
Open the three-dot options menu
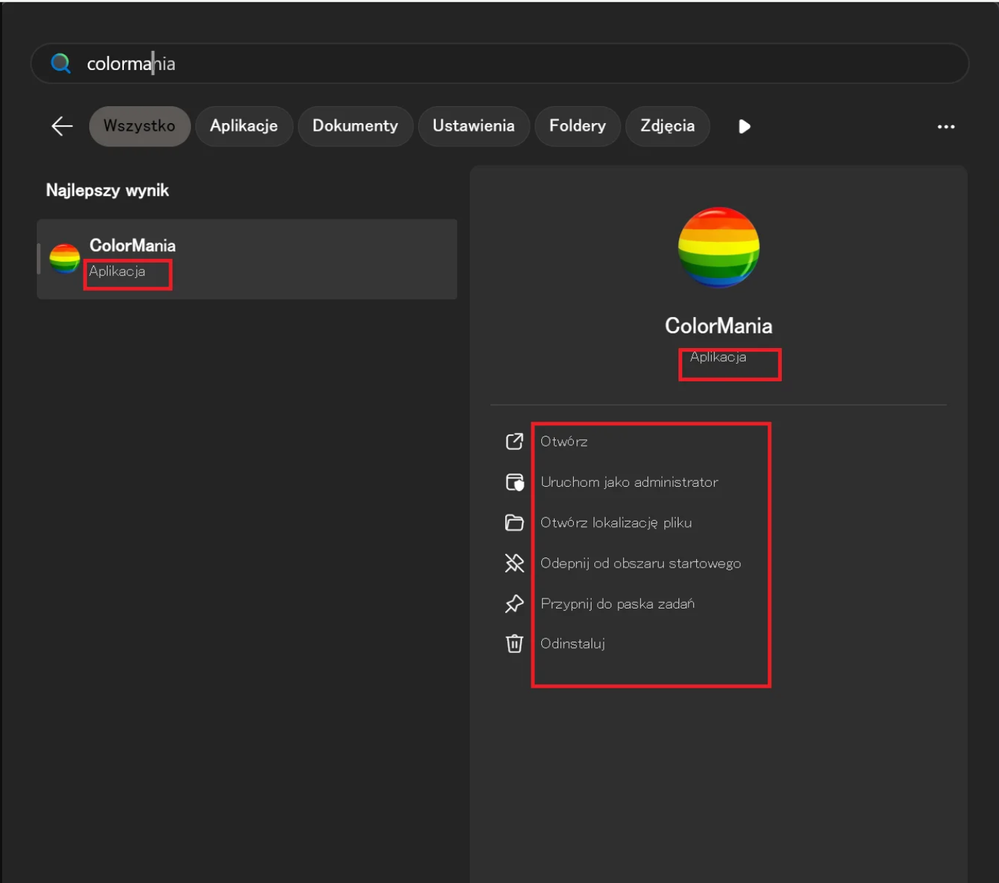945,127
